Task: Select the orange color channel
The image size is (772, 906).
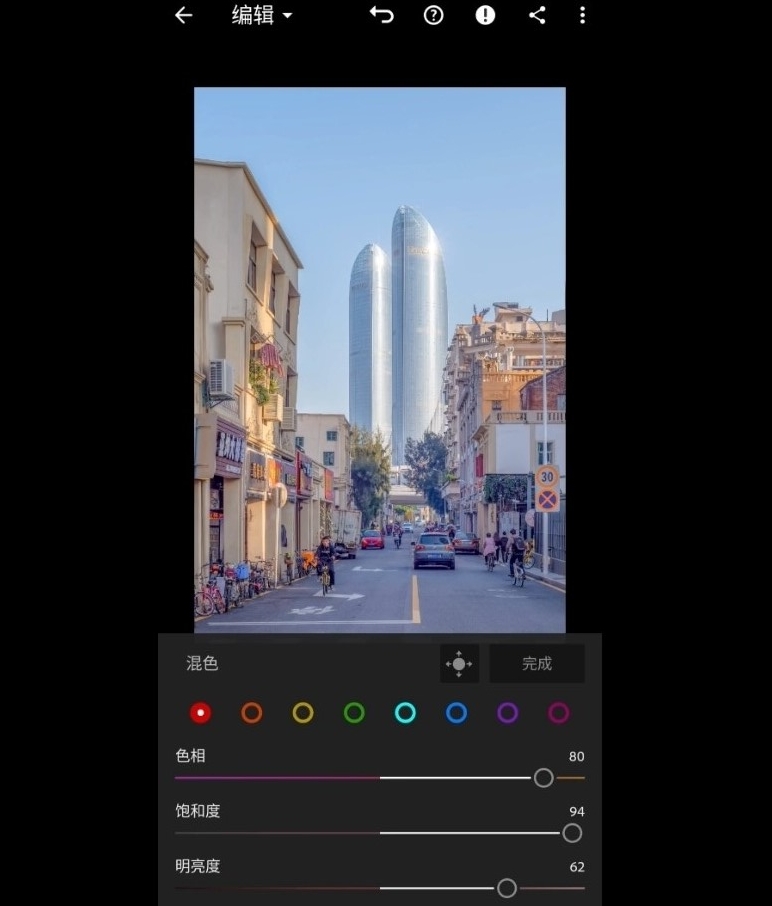Action: pos(251,713)
